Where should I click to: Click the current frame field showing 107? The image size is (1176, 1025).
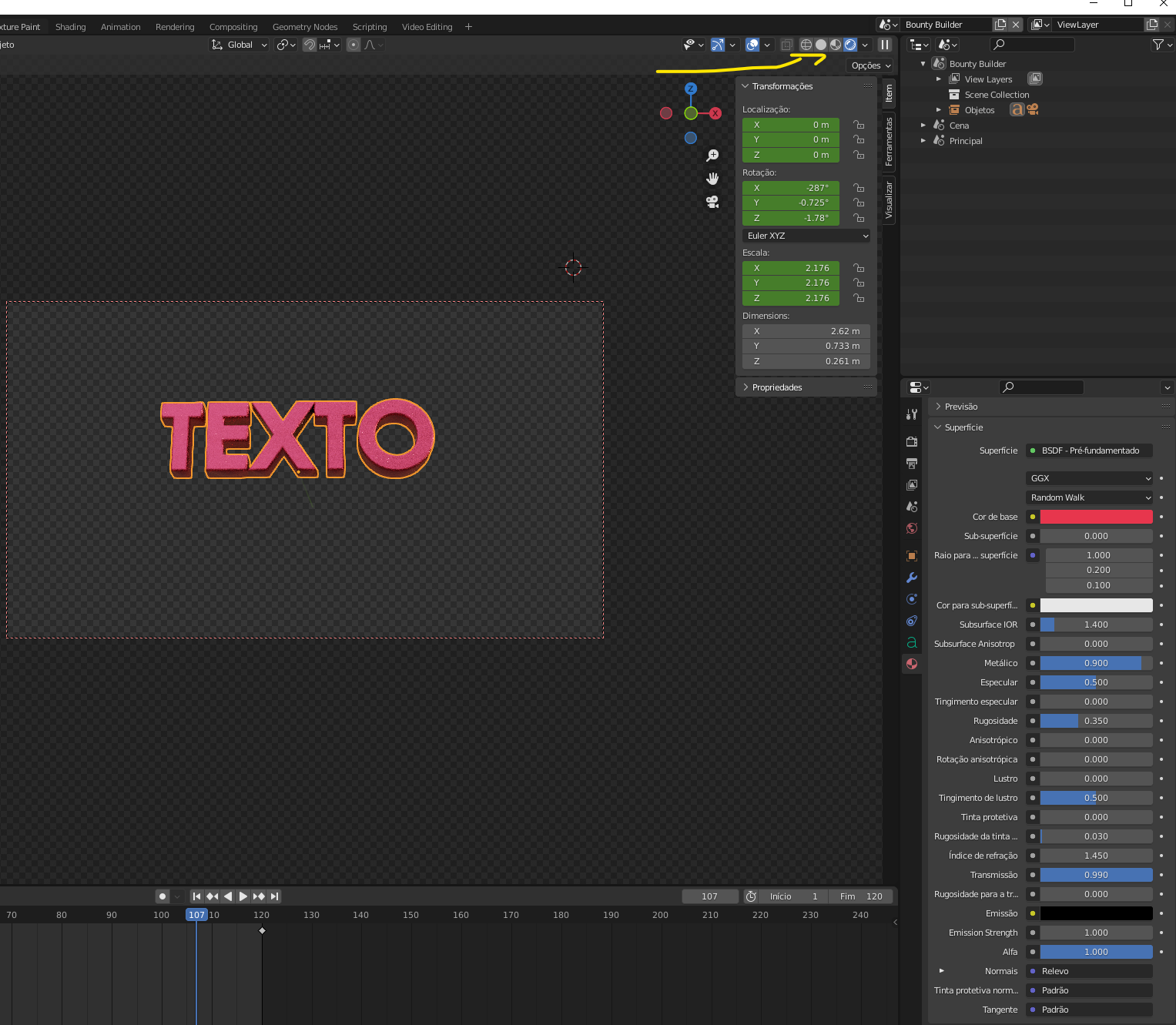click(709, 896)
